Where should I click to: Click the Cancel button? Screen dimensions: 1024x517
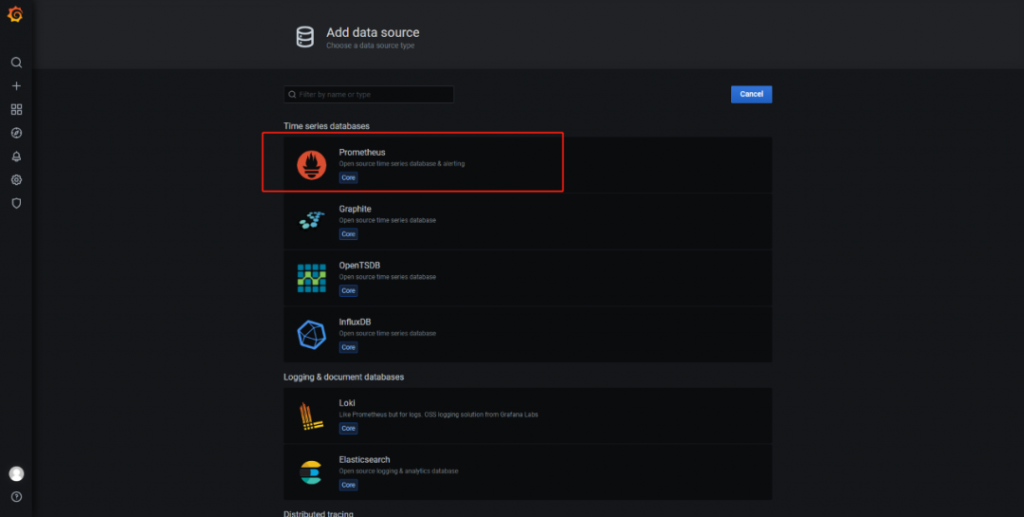pos(751,94)
